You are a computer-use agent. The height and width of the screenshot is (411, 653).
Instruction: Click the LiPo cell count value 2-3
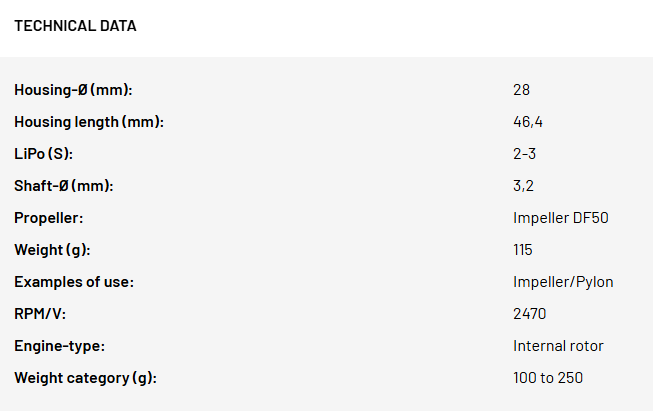(524, 154)
